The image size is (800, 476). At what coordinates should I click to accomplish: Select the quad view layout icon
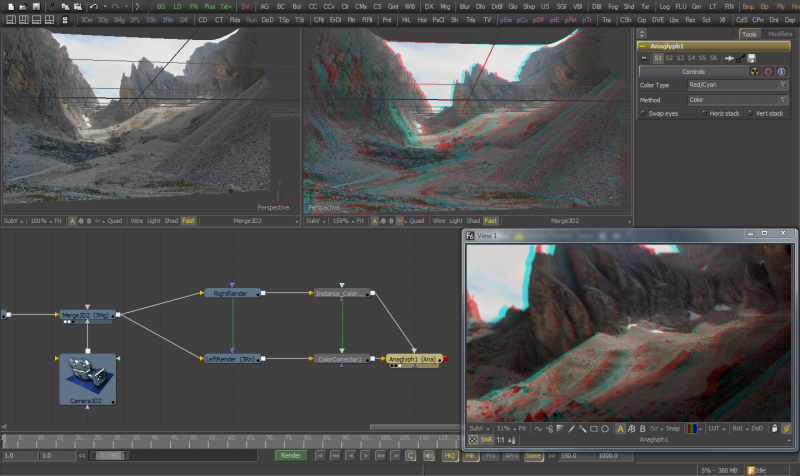[x=49, y=20]
